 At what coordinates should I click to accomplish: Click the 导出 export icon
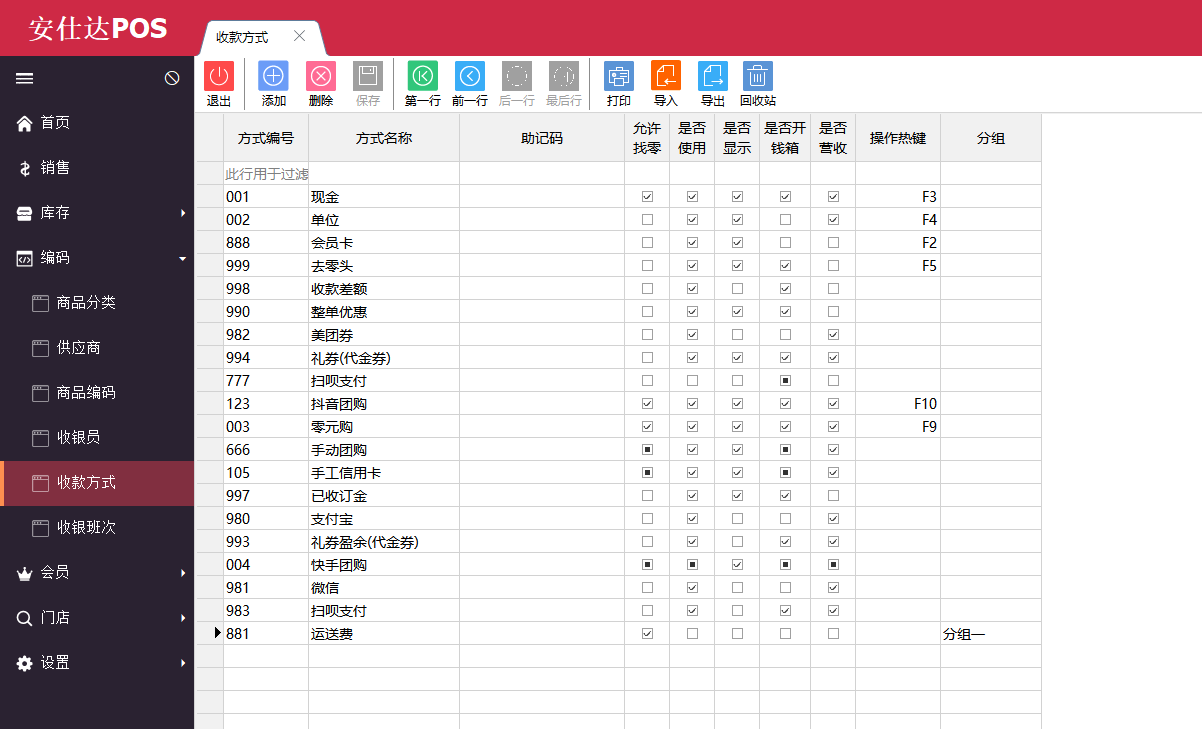[x=713, y=76]
